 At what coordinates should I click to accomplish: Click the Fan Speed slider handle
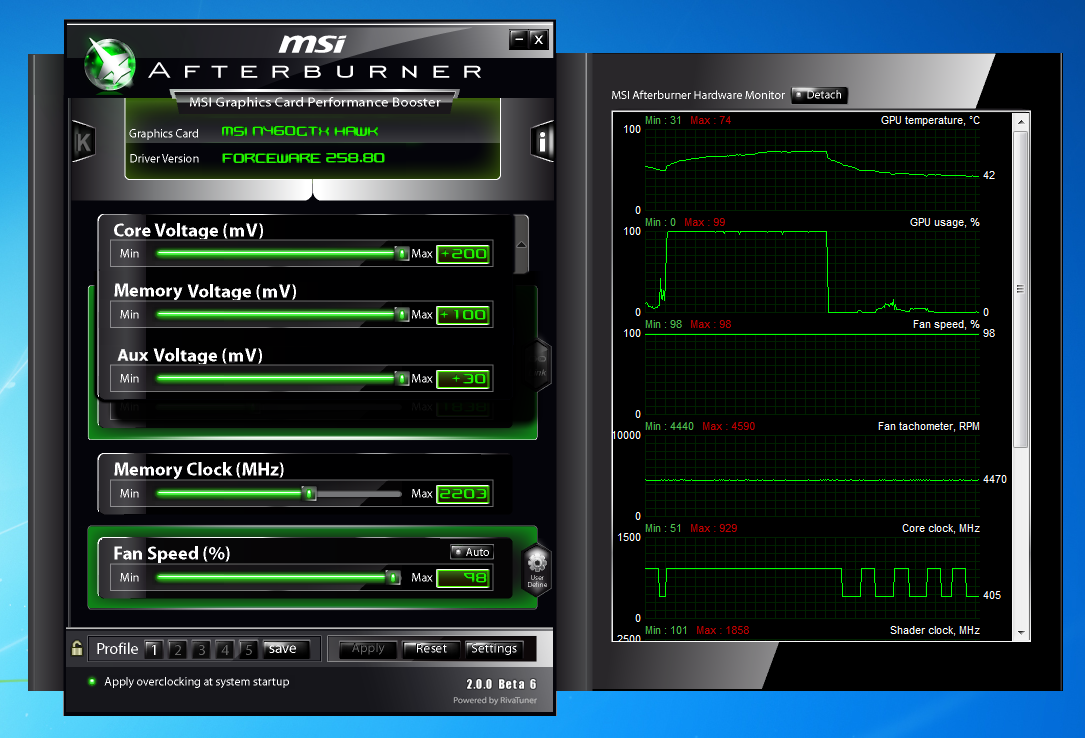[393, 578]
